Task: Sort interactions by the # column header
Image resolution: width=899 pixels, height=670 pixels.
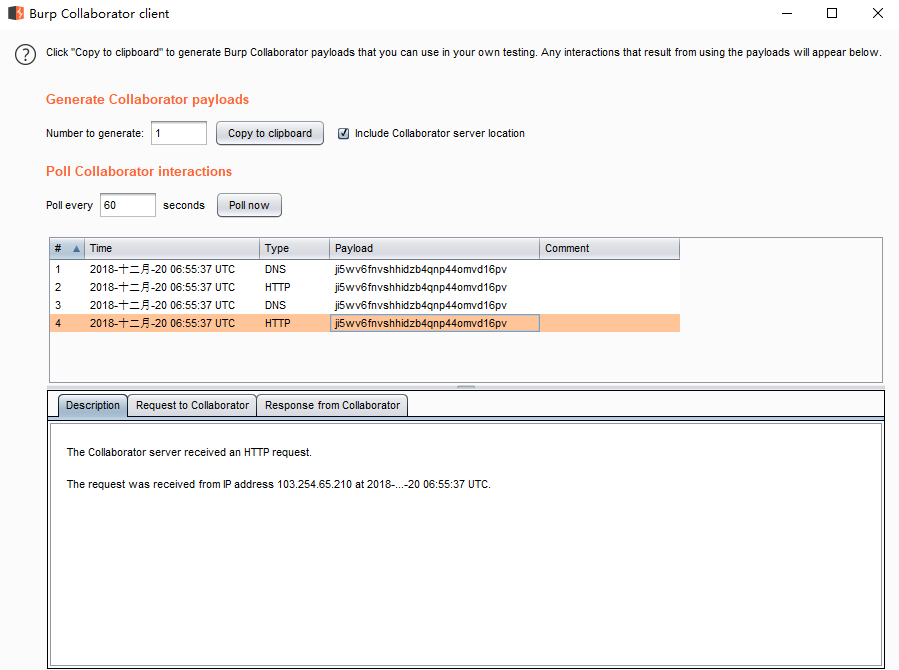Action: tap(67, 248)
